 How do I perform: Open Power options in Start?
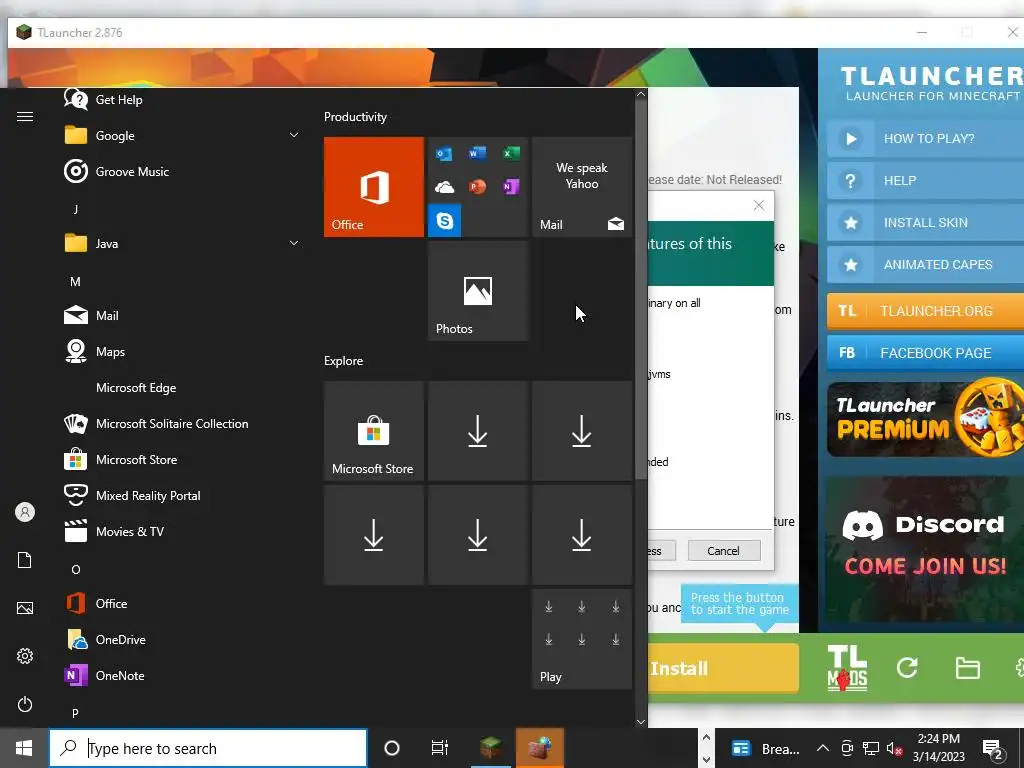[25, 704]
